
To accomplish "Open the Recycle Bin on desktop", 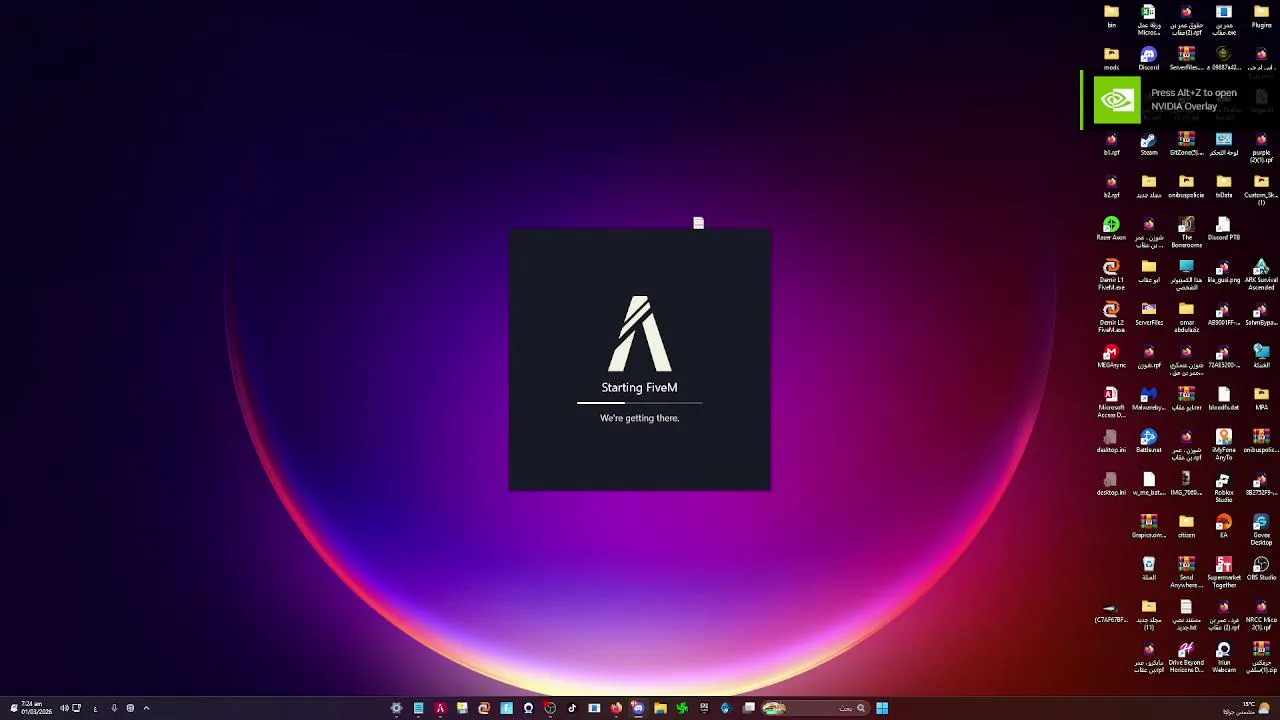I will (x=1148, y=569).
